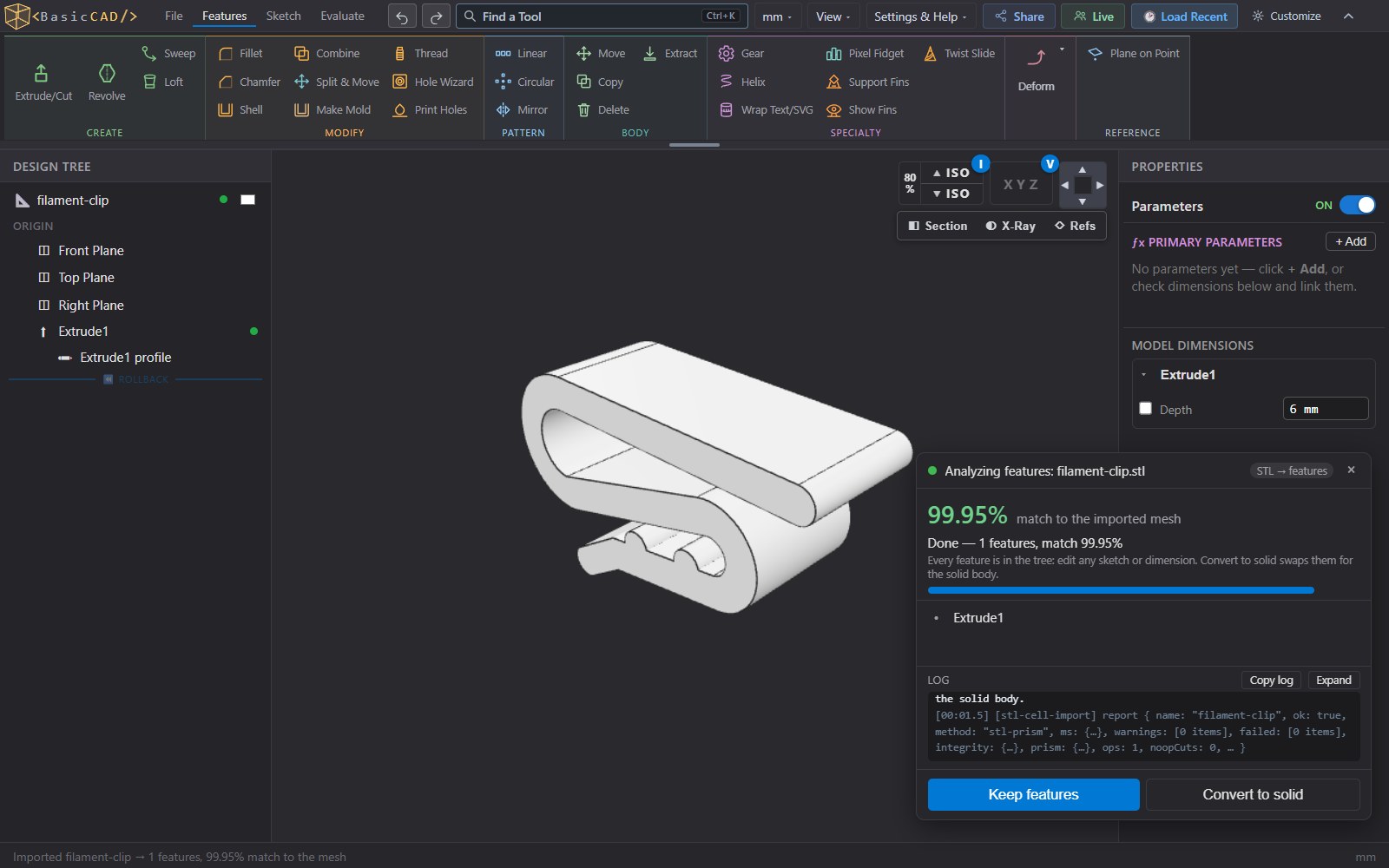Screen dimensions: 1389x868
Task: Switch to the Sketch tab
Action: (x=283, y=16)
